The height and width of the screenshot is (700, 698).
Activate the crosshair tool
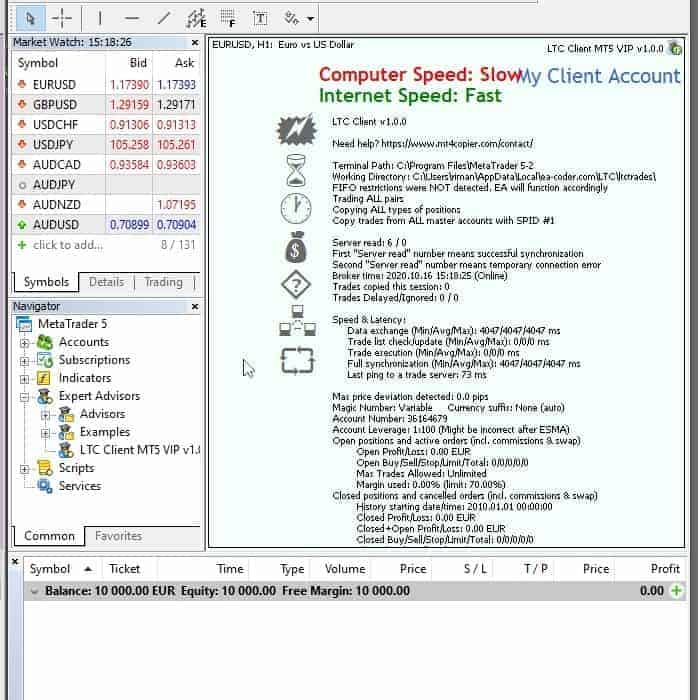pos(62,18)
